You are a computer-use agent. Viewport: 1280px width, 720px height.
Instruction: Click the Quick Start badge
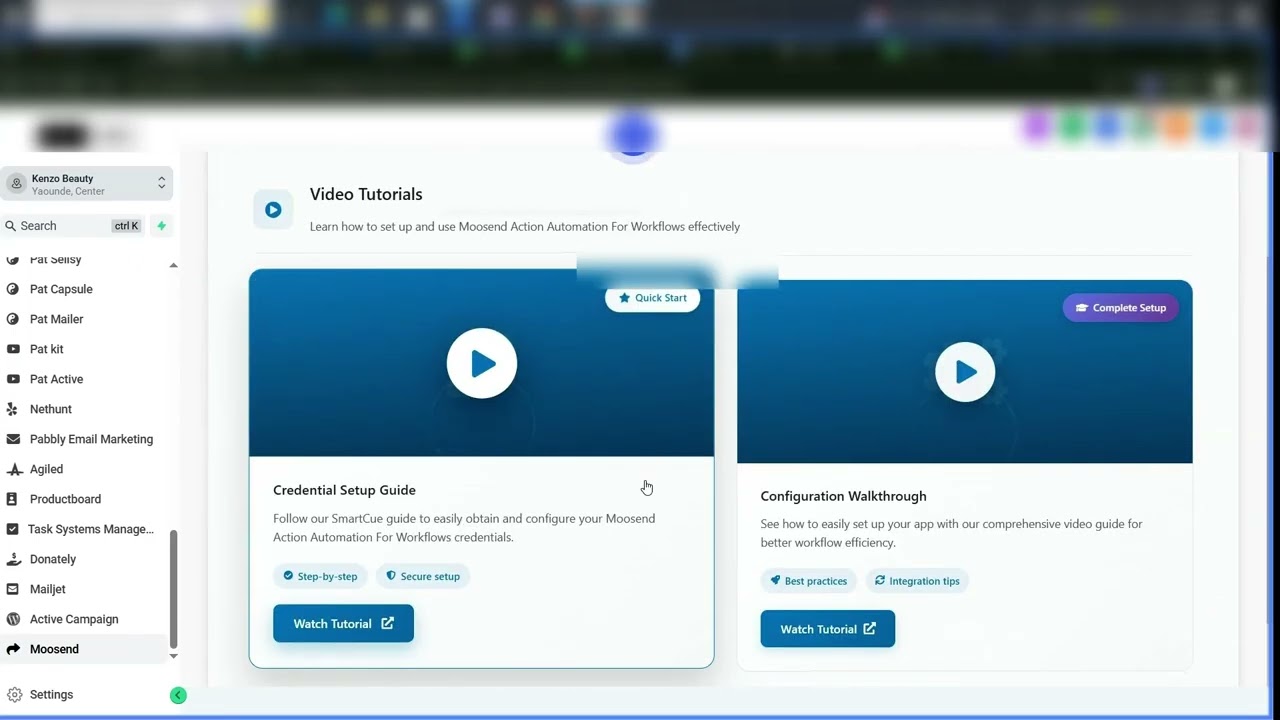click(x=652, y=298)
